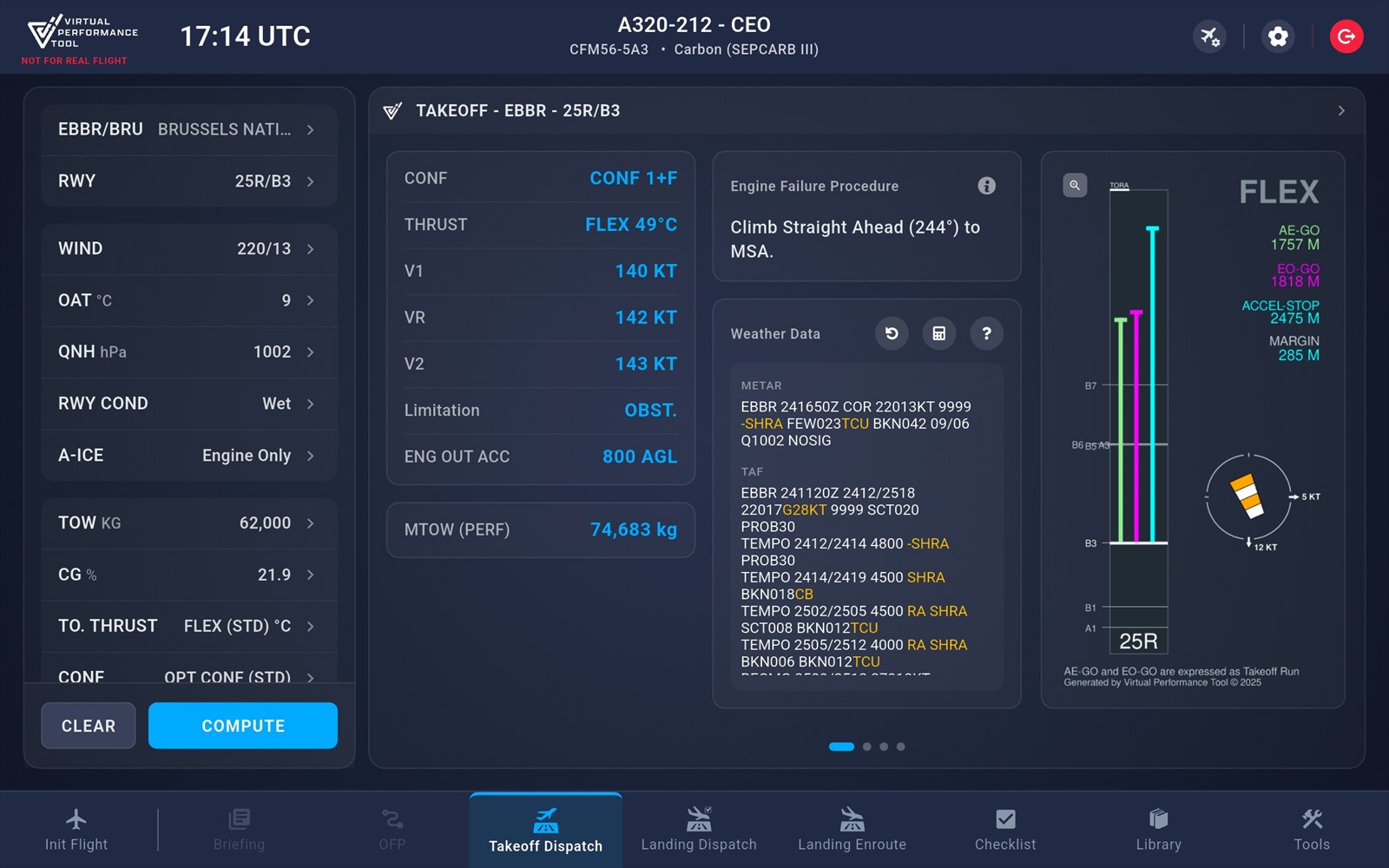Viewport: 1389px width, 868px height.
Task: Click the CLEAR button
Action: [x=89, y=726]
